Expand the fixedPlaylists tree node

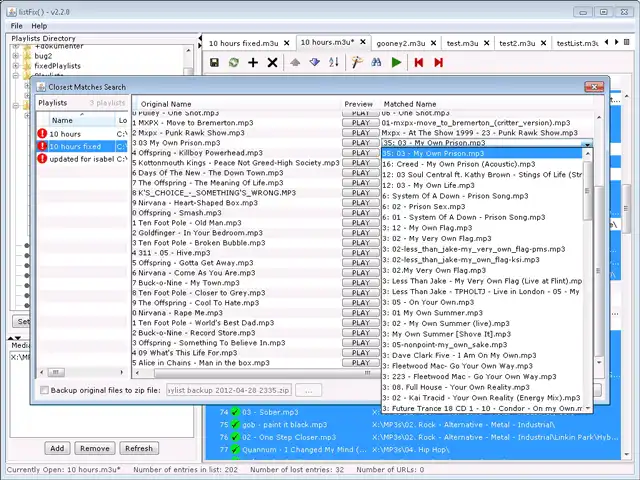pos(16,66)
